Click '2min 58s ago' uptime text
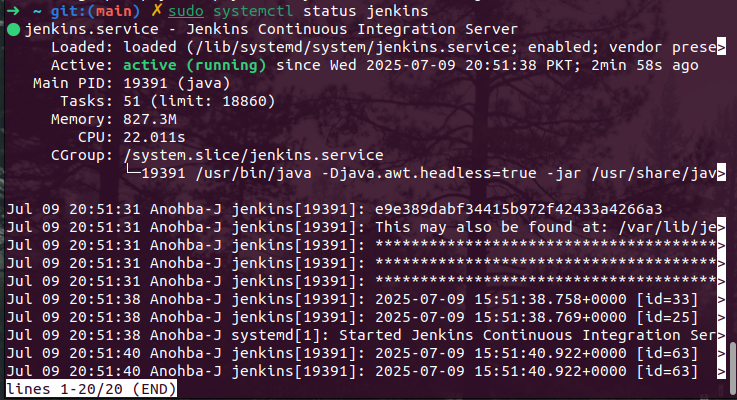The height and width of the screenshot is (400, 737). [x=644, y=65]
